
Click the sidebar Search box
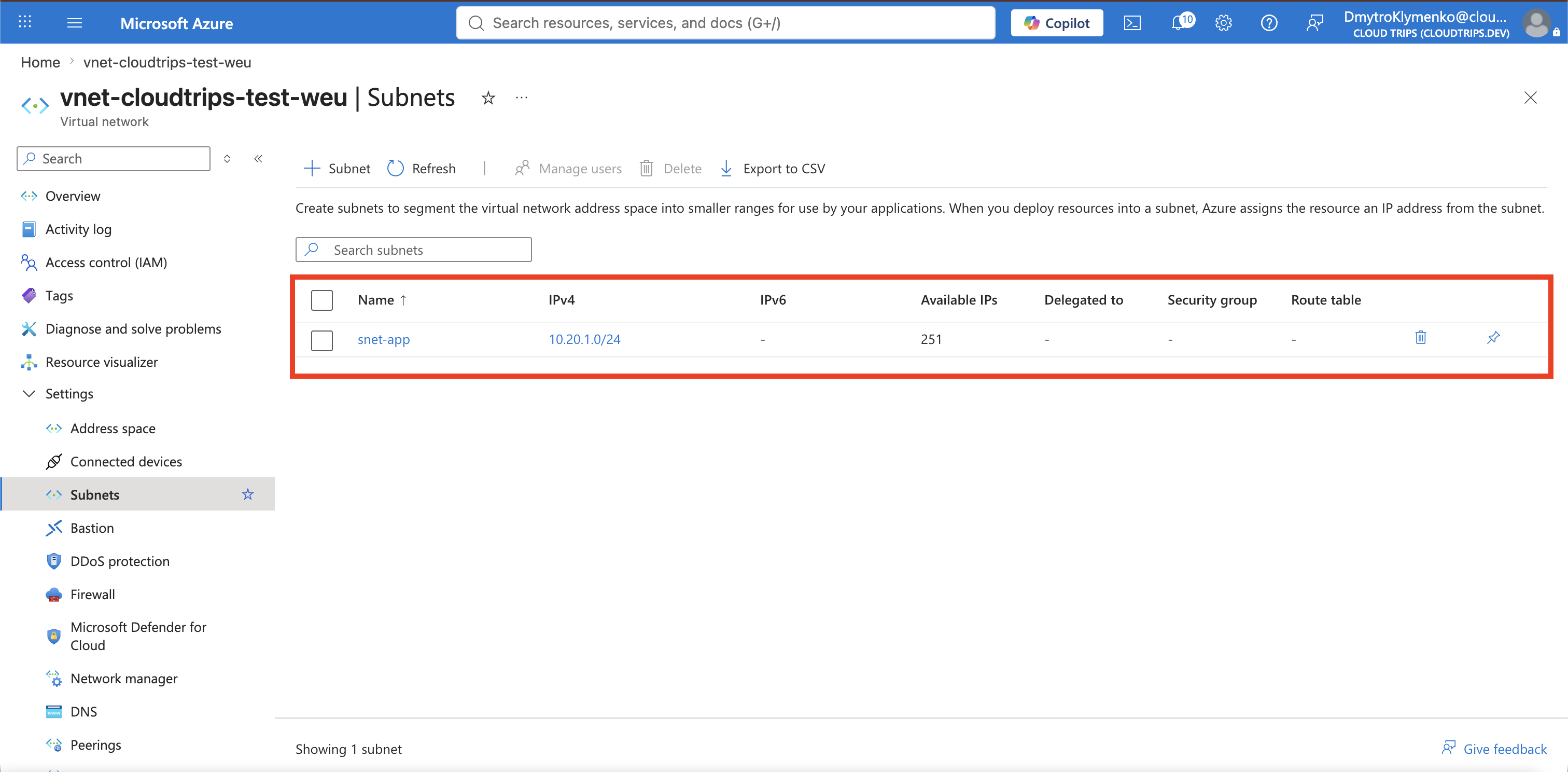114,159
